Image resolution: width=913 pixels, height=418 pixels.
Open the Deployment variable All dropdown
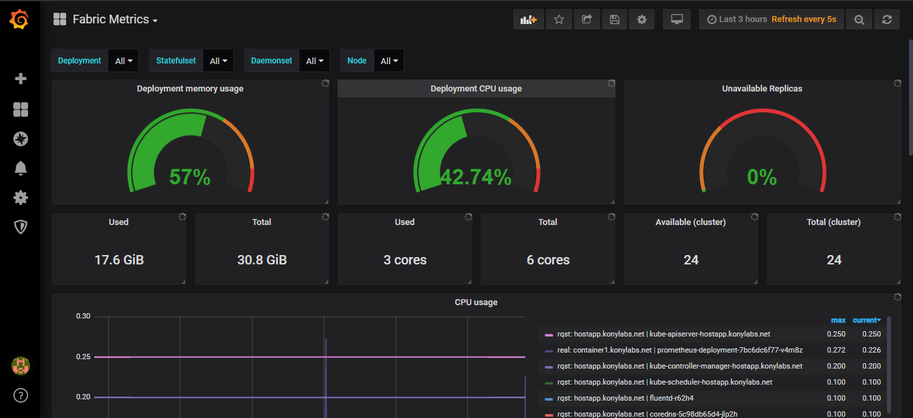[123, 61]
